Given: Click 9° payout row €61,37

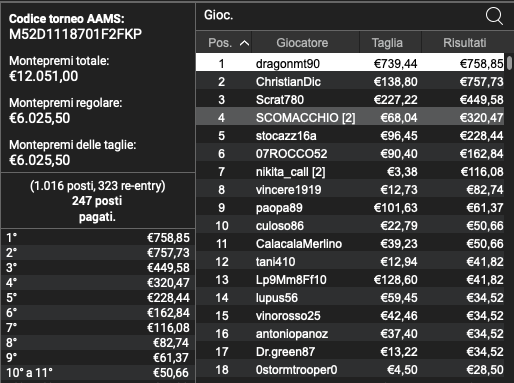Looking at the screenshot, I should click(98, 358).
